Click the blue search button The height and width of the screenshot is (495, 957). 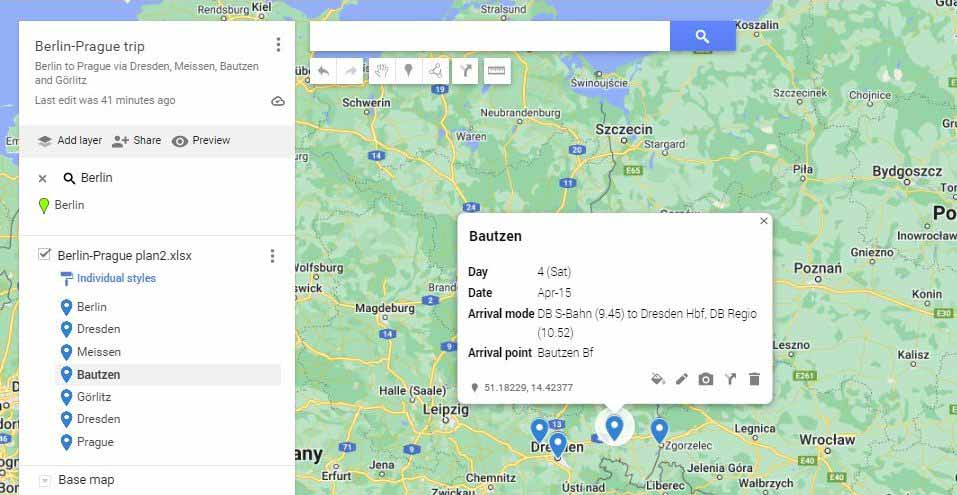tap(702, 37)
